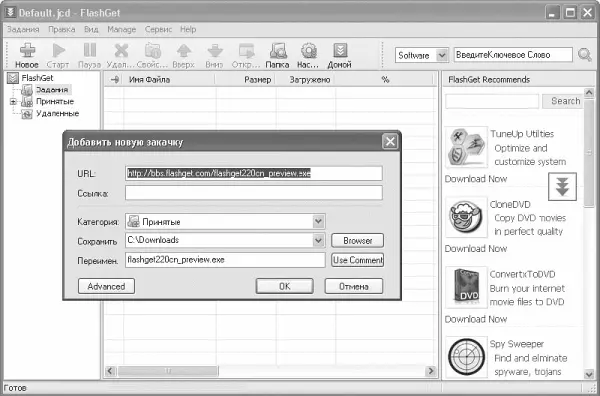Select the Удаленные tree item
The height and width of the screenshot is (396, 600).
(x=57, y=114)
